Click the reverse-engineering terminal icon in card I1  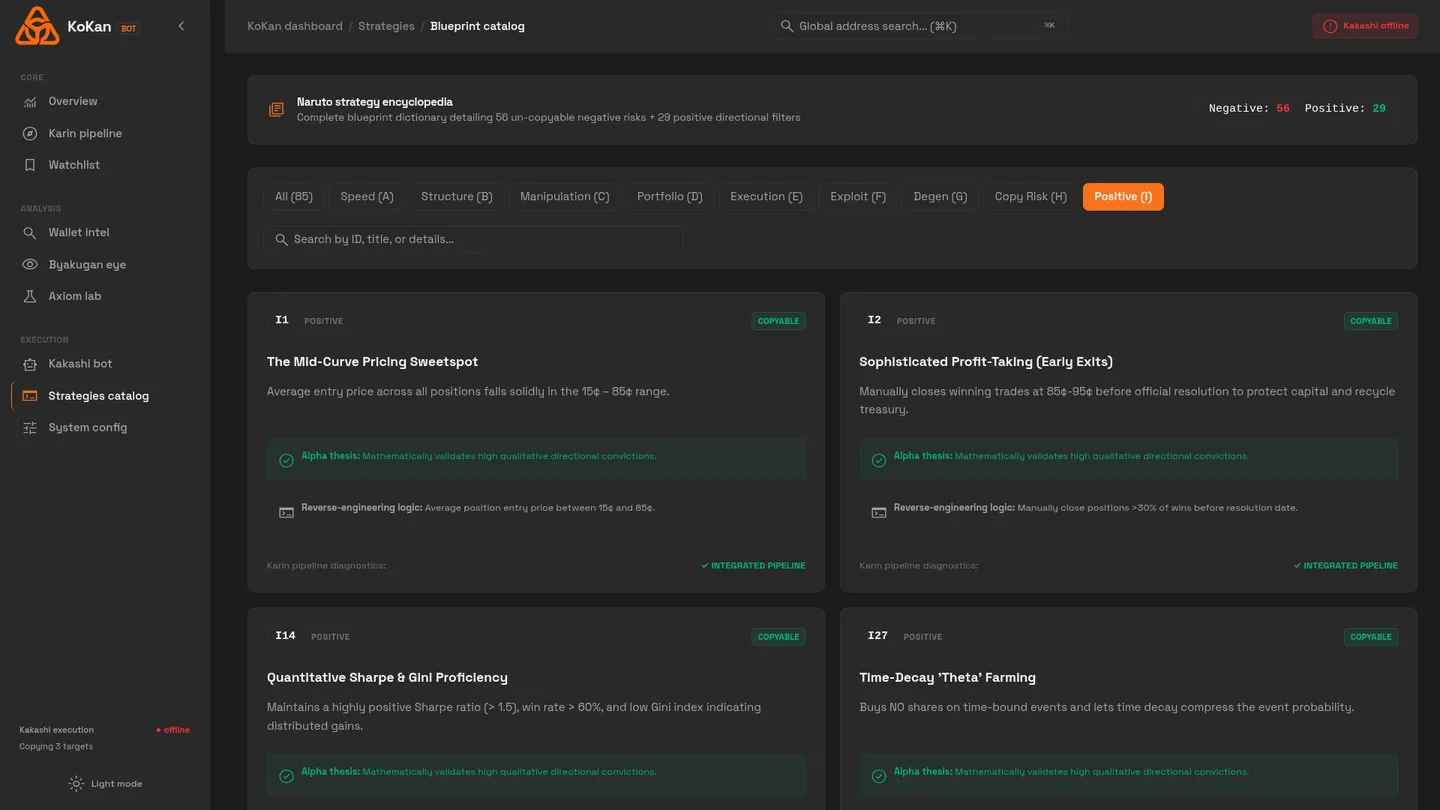tap(286, 512)
